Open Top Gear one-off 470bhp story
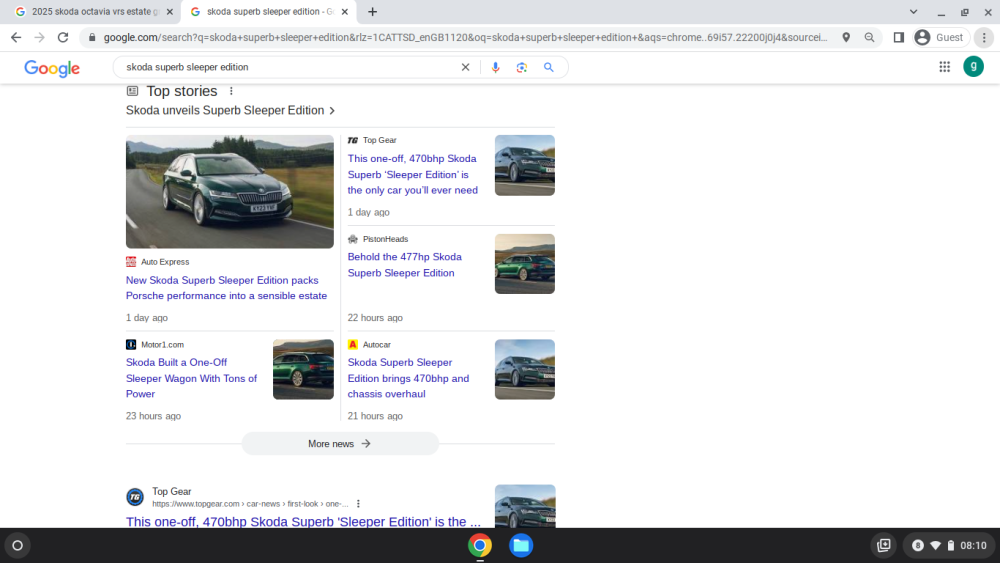The image size is (1000, 563). tap(413, 174)
